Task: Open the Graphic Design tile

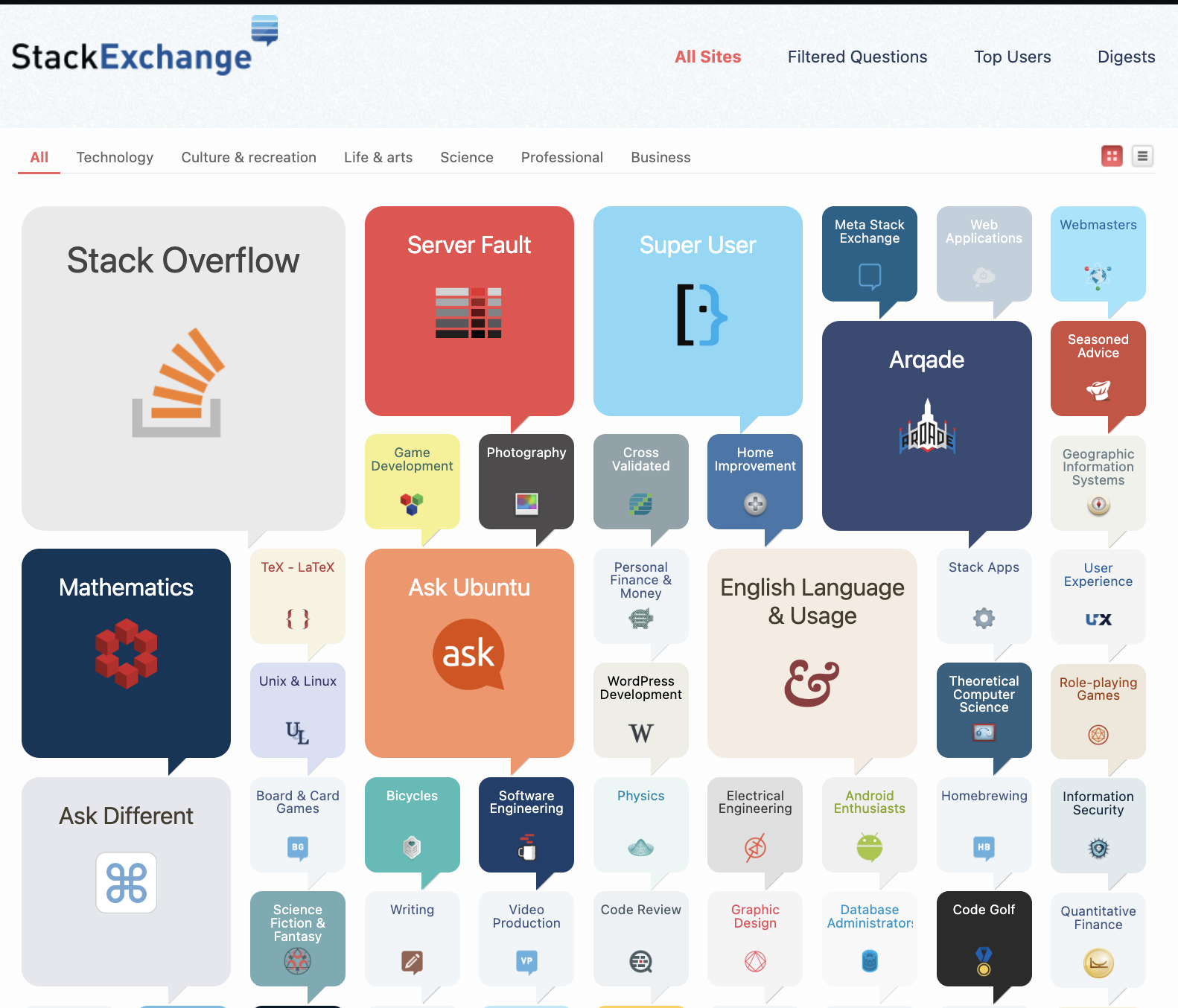Action: tap(755, 939)
